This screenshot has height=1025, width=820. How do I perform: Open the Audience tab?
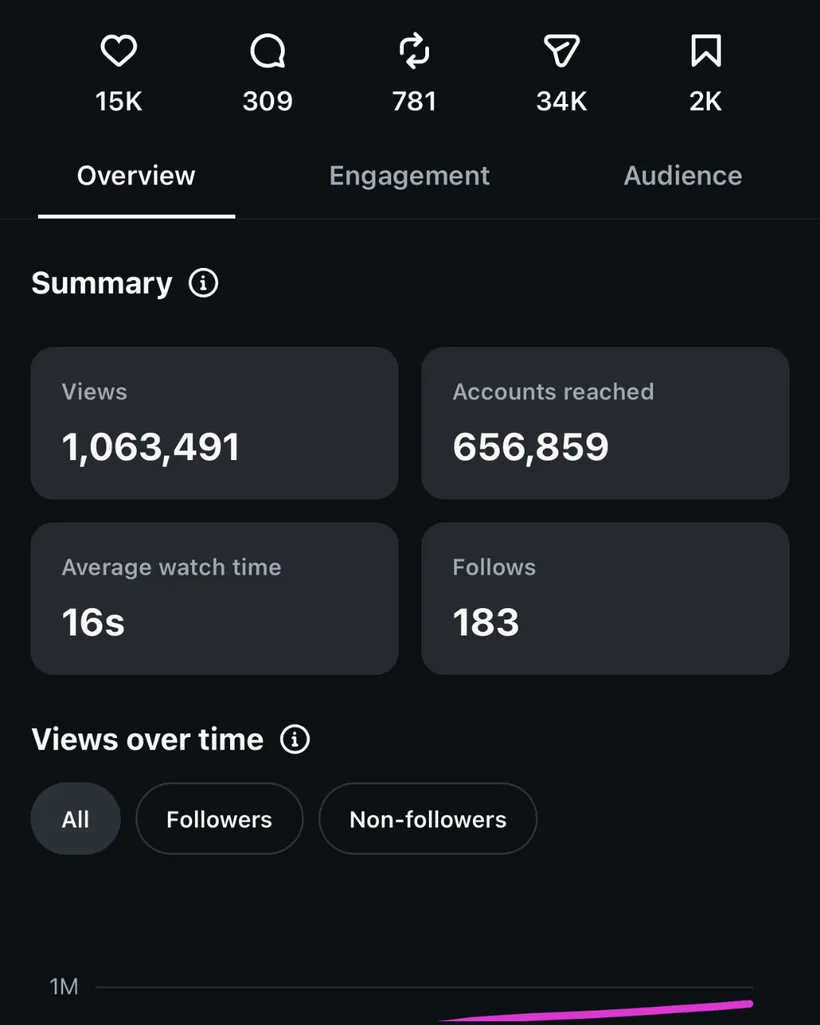tap(683, 176)
